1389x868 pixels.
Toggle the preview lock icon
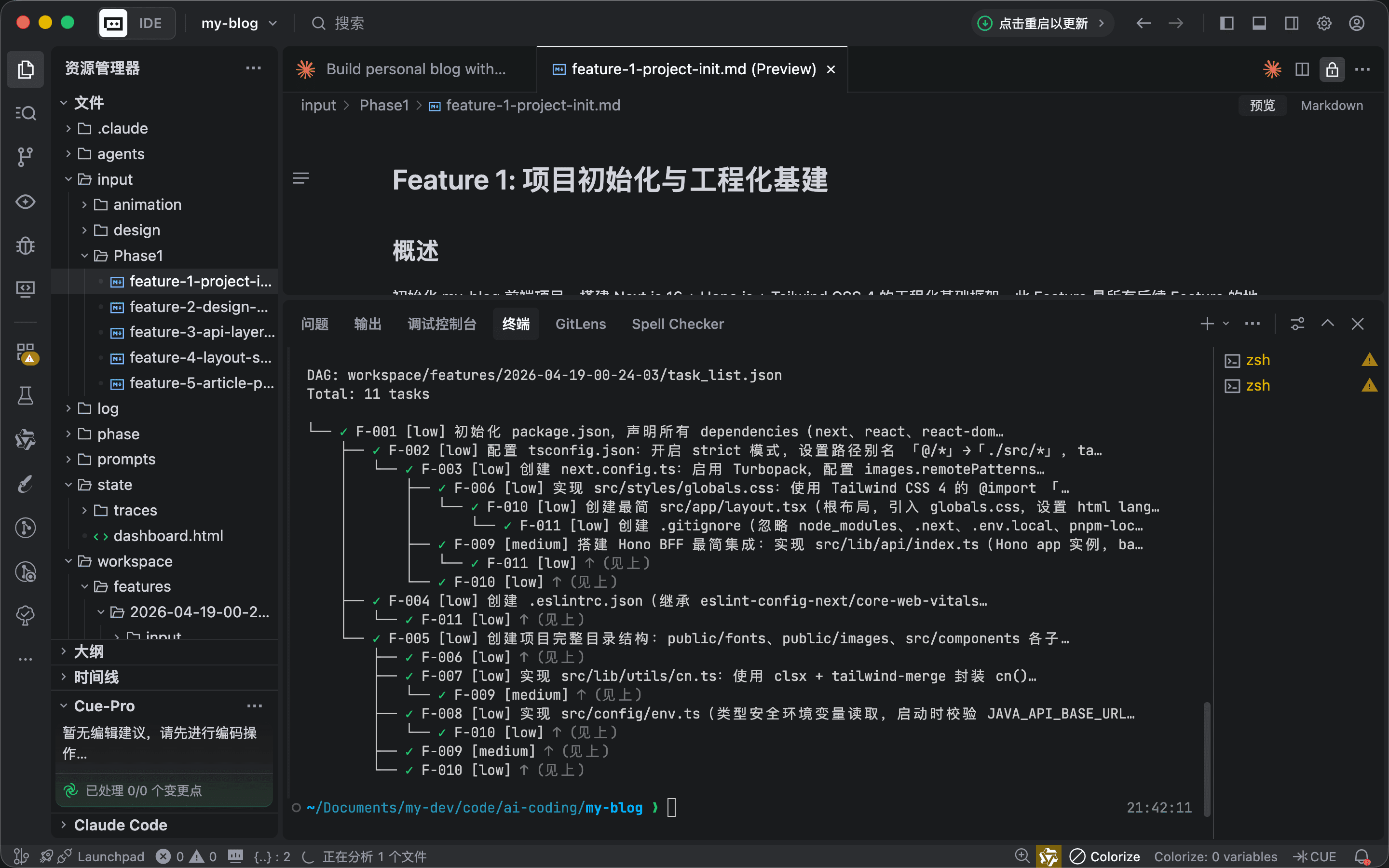coord(1332,69)
